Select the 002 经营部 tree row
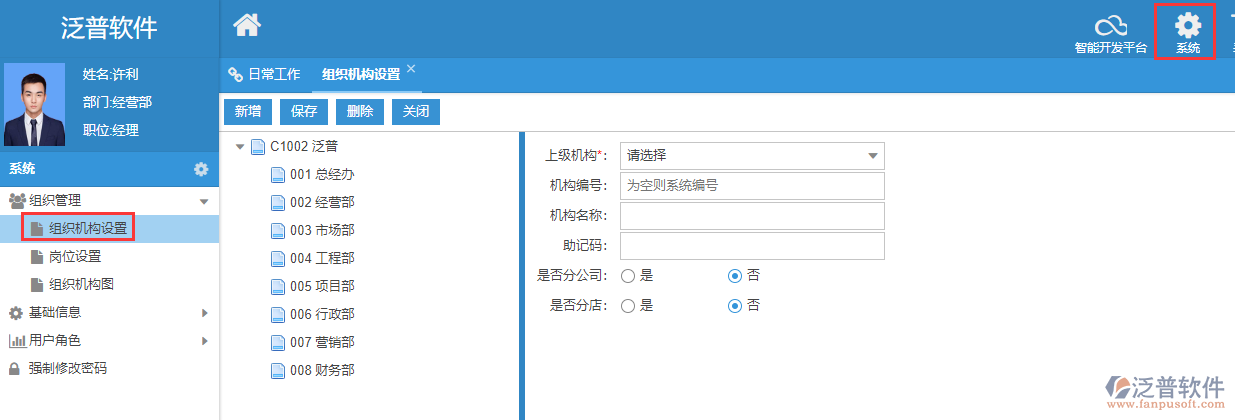The width and height of the screenshot is (1235, 420). 322,203
